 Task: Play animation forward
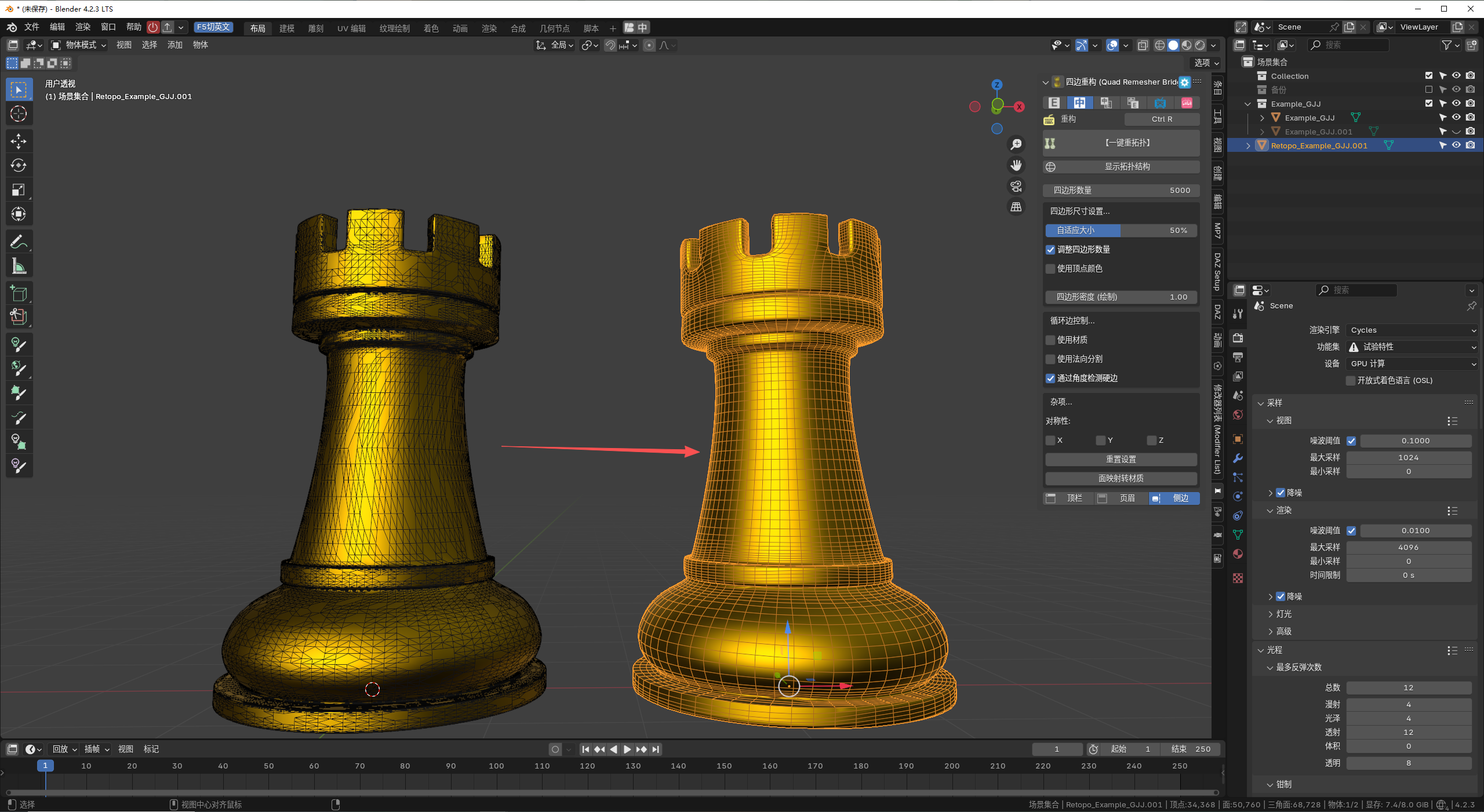(x=627, y=749)
